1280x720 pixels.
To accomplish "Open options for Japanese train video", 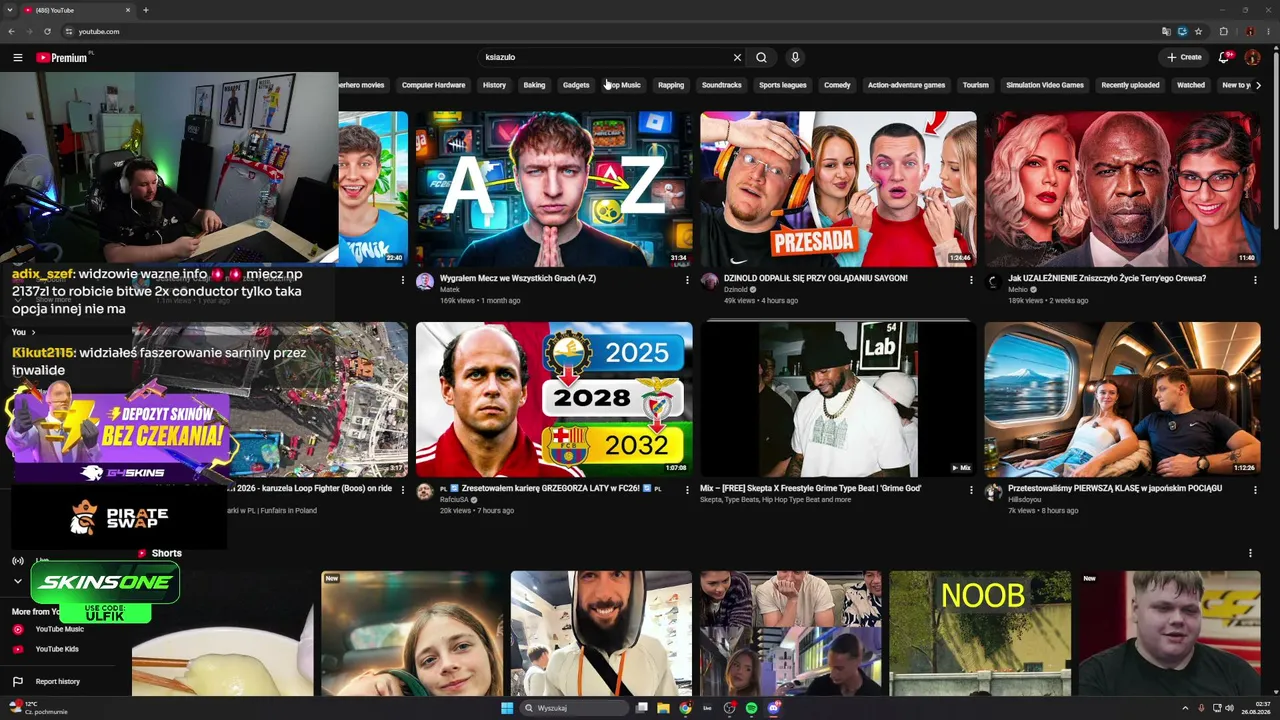I will [x=1255, y=490].
